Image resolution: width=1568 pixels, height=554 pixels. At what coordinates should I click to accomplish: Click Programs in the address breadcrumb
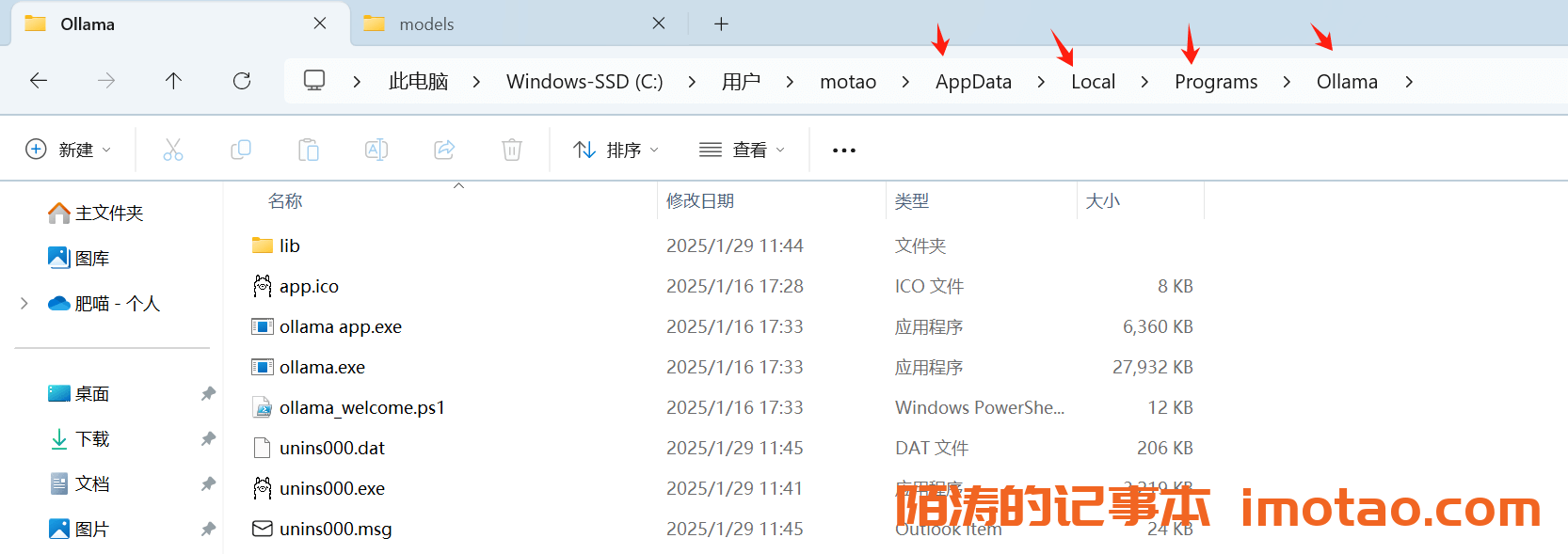(x=1215, y=82)
